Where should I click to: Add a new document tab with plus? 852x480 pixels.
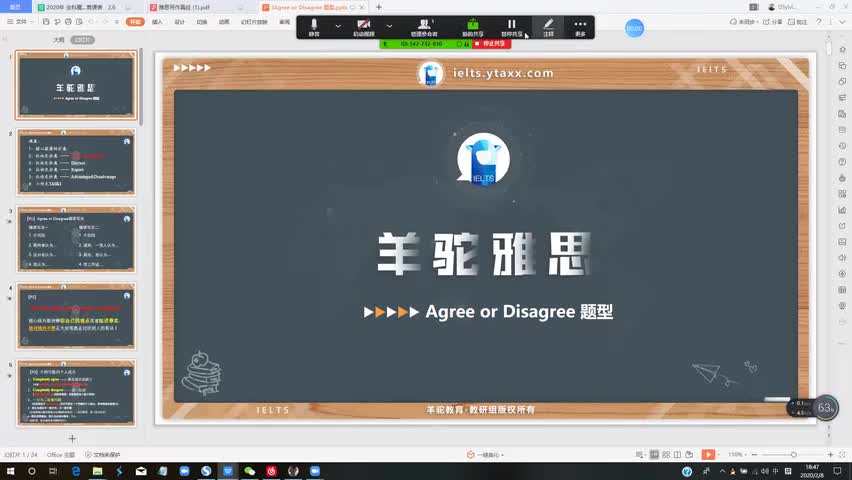(379, 7)
